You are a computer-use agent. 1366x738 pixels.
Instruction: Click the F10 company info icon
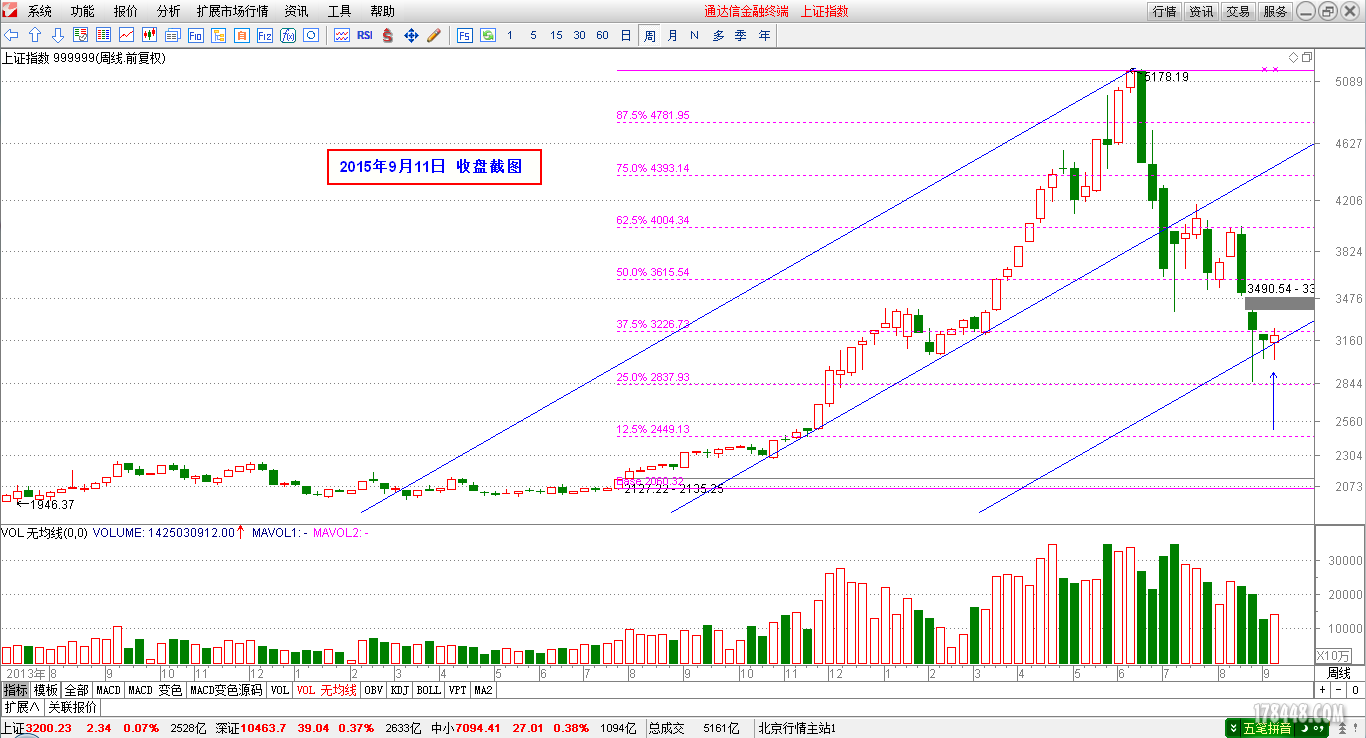pos(195,35)
